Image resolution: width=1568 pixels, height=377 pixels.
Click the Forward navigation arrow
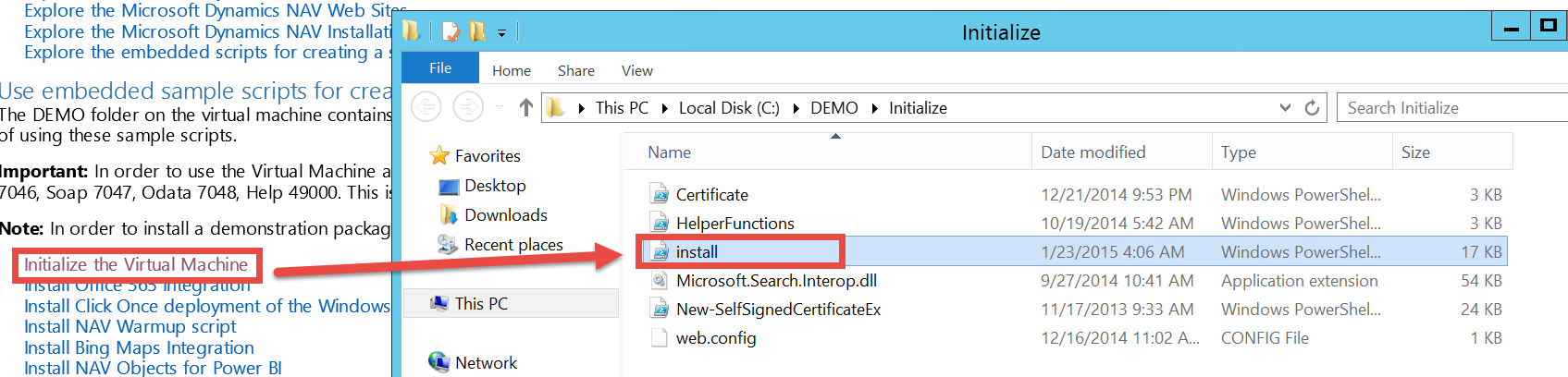468,108
